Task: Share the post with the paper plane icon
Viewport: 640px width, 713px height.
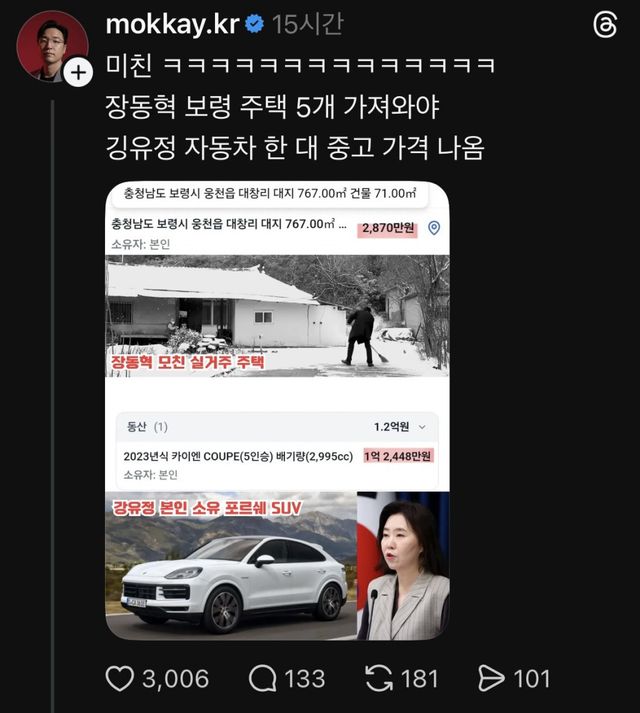Action: [492, 678]
